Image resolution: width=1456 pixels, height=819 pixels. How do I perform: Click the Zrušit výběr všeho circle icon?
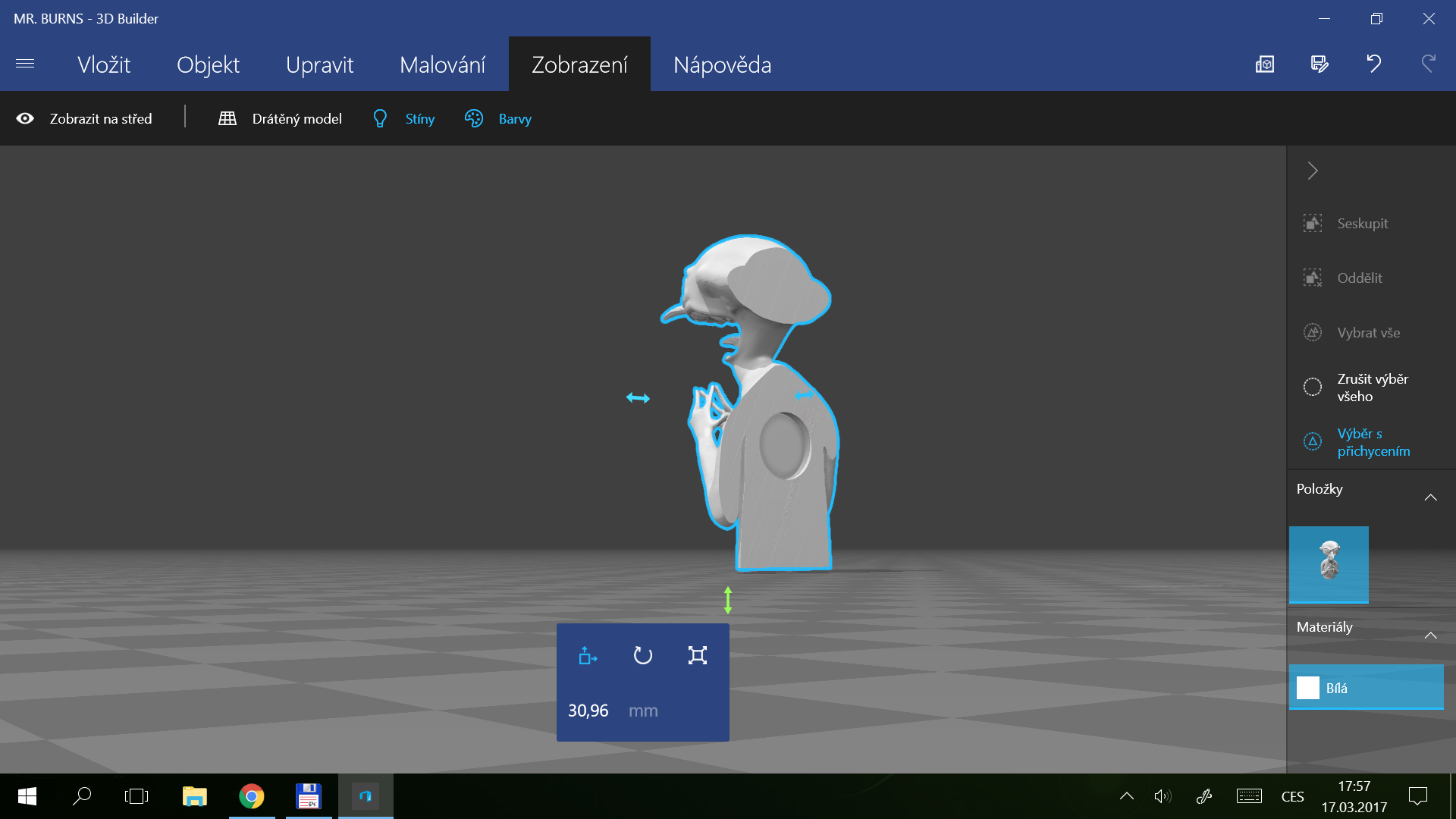[x=1313, y=387]
